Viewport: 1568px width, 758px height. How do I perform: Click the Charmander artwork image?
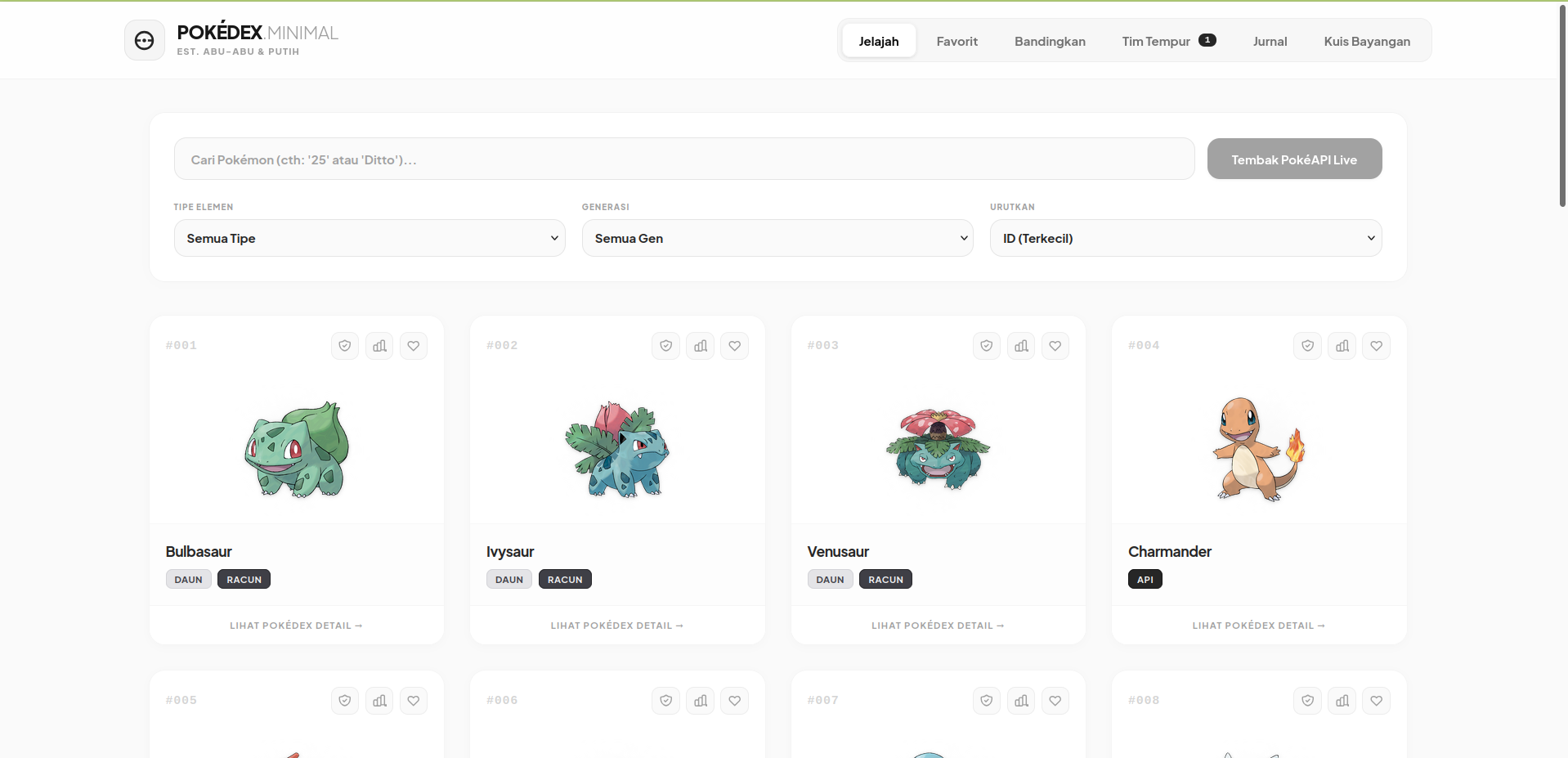coord(1259,449)
